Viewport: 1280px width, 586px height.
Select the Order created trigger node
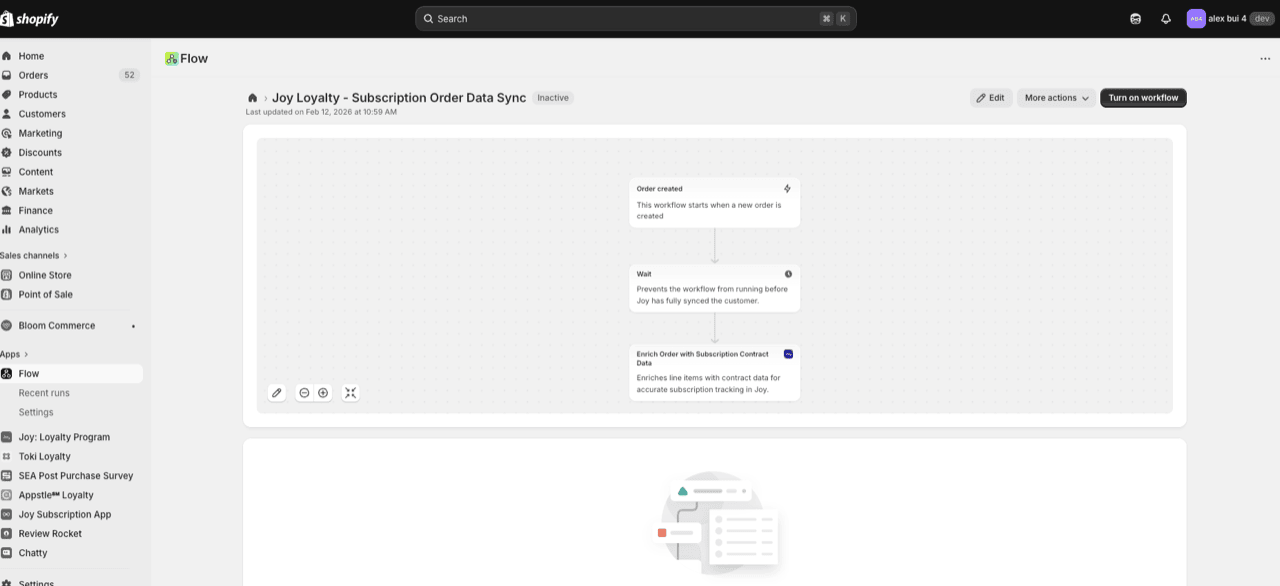tap(714, 203)
